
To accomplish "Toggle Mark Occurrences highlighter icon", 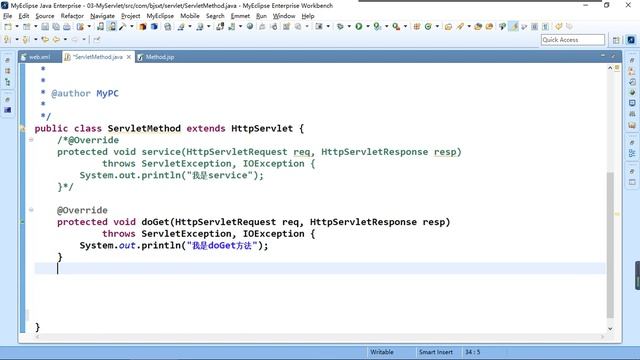I will point(514,27).
